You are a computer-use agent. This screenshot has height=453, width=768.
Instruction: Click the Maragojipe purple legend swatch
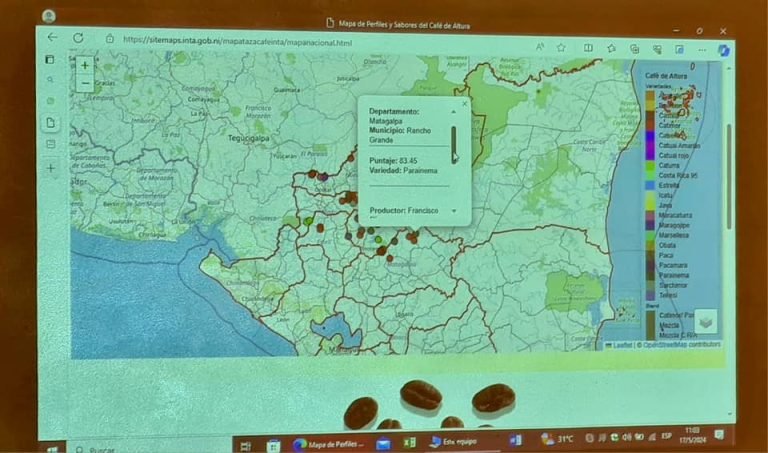point(650,225)
